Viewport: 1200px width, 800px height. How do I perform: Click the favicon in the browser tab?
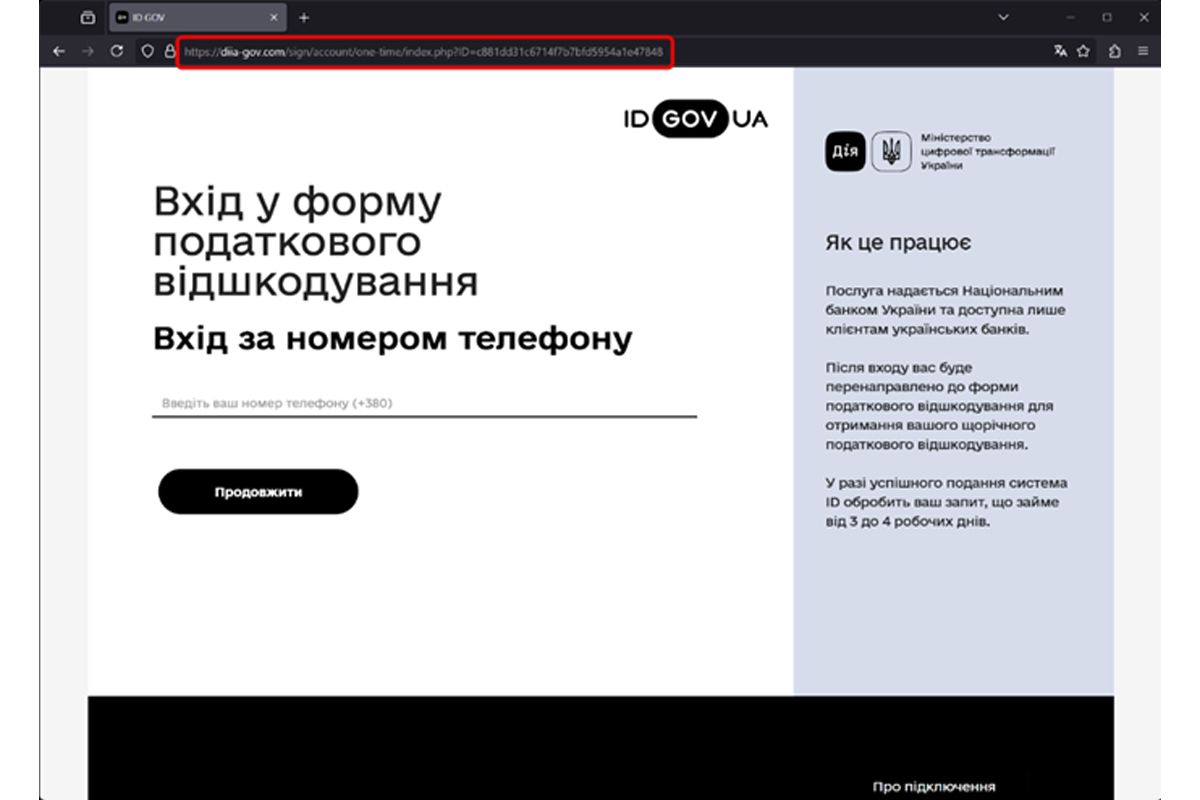(122, 17)
